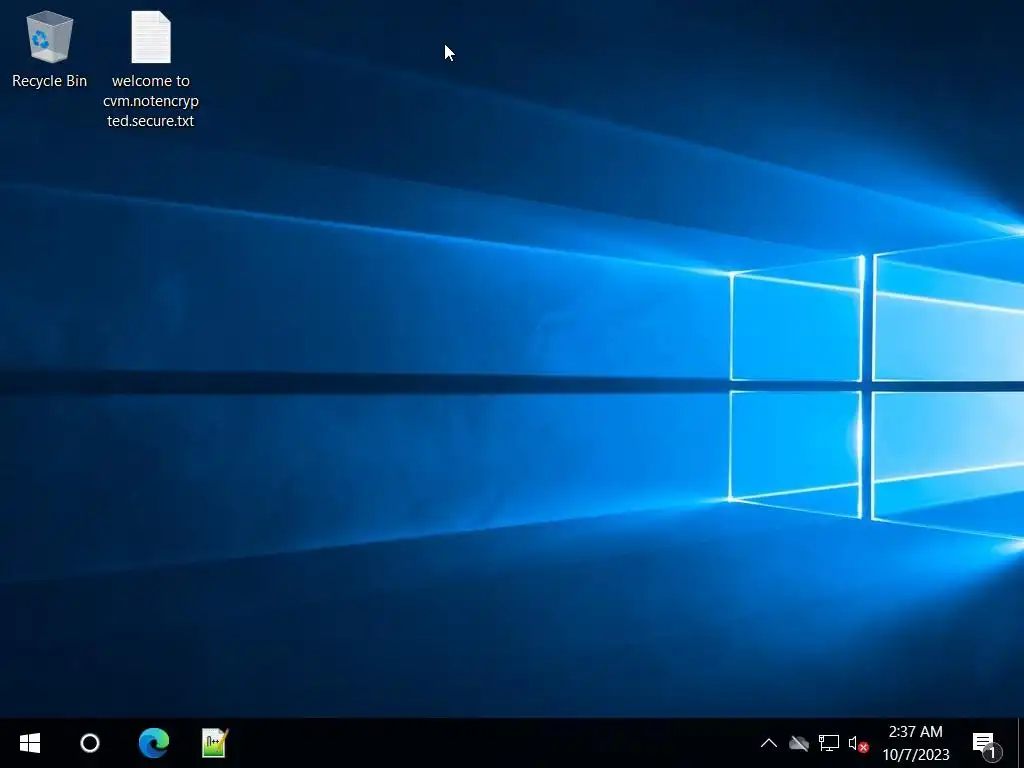The width and height of the screenshot is (1024, 768).
Task: Open the Windows Start menu
Action: (x=30, y=743)
